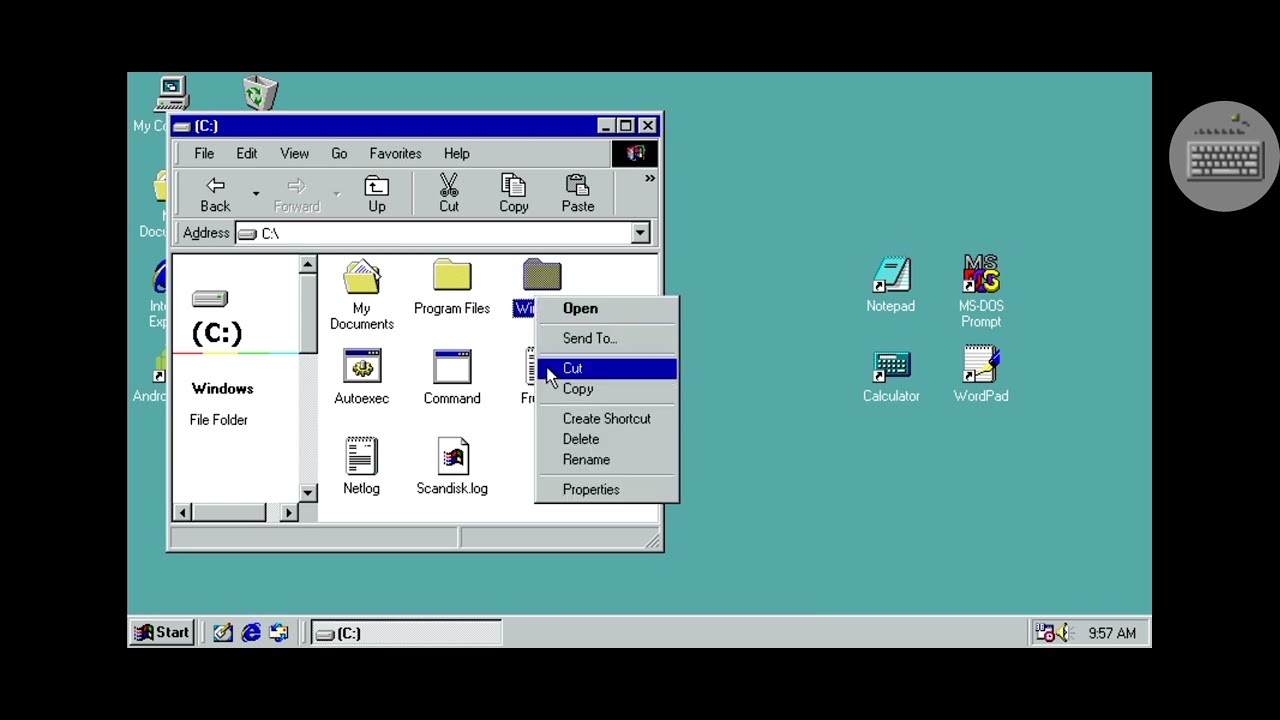Open the Edit menu

[x=247, y=153]
